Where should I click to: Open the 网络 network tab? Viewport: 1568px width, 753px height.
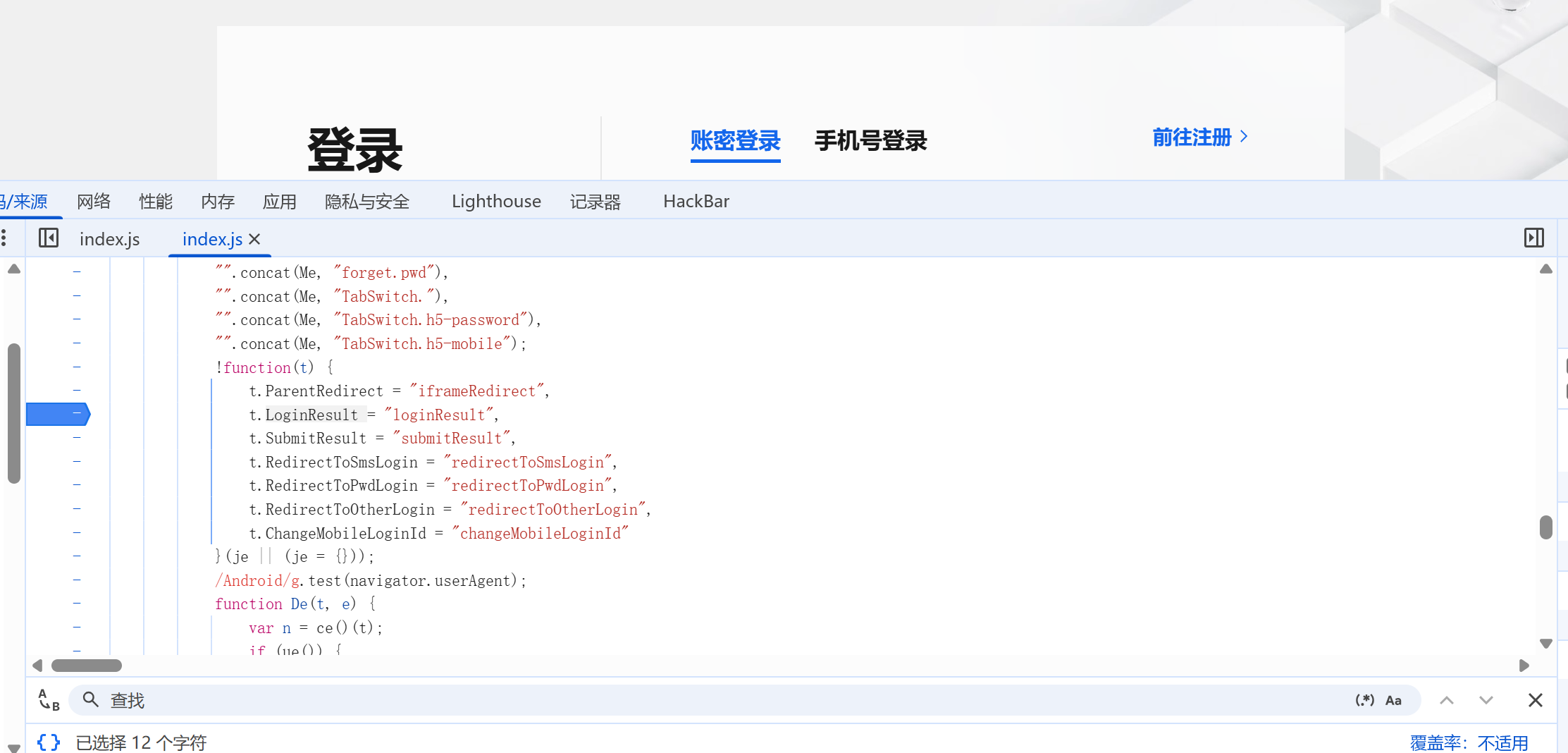[94, 202]
